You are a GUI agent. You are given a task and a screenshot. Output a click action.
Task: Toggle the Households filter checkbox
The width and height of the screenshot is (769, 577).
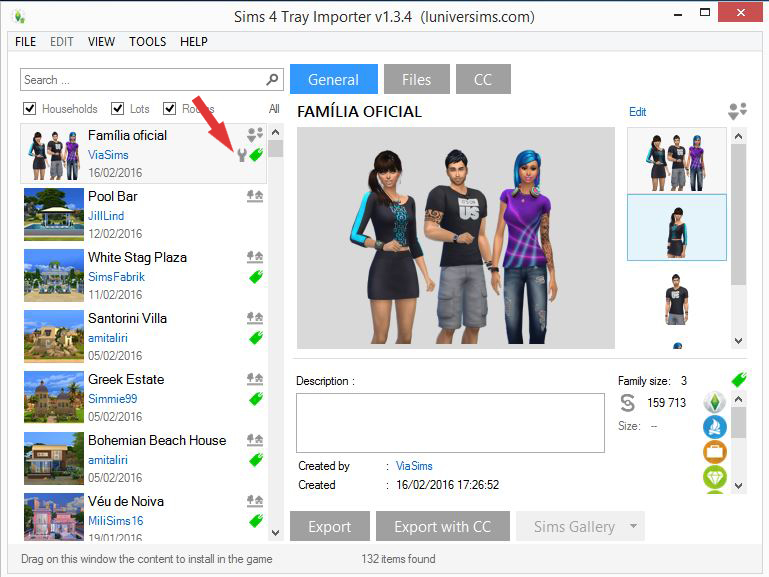point(29,108)
